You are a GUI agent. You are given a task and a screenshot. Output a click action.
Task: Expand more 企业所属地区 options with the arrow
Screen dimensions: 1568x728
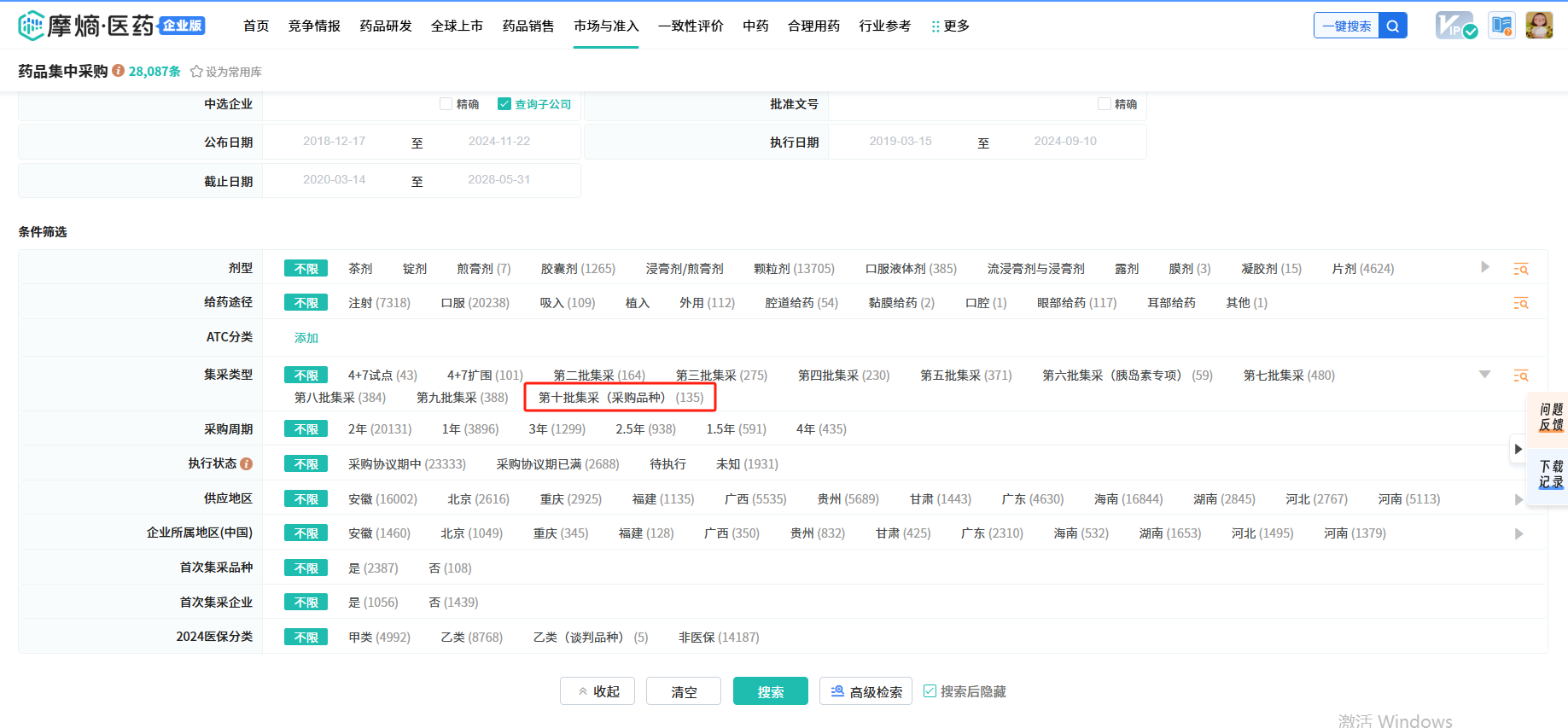(1518, 533)
